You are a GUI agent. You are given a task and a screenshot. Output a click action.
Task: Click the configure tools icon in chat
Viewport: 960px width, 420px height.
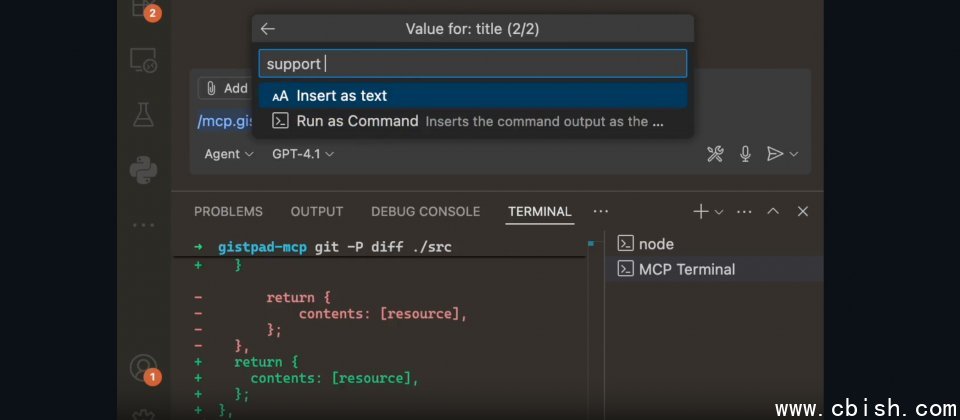(x=715, y=154)
